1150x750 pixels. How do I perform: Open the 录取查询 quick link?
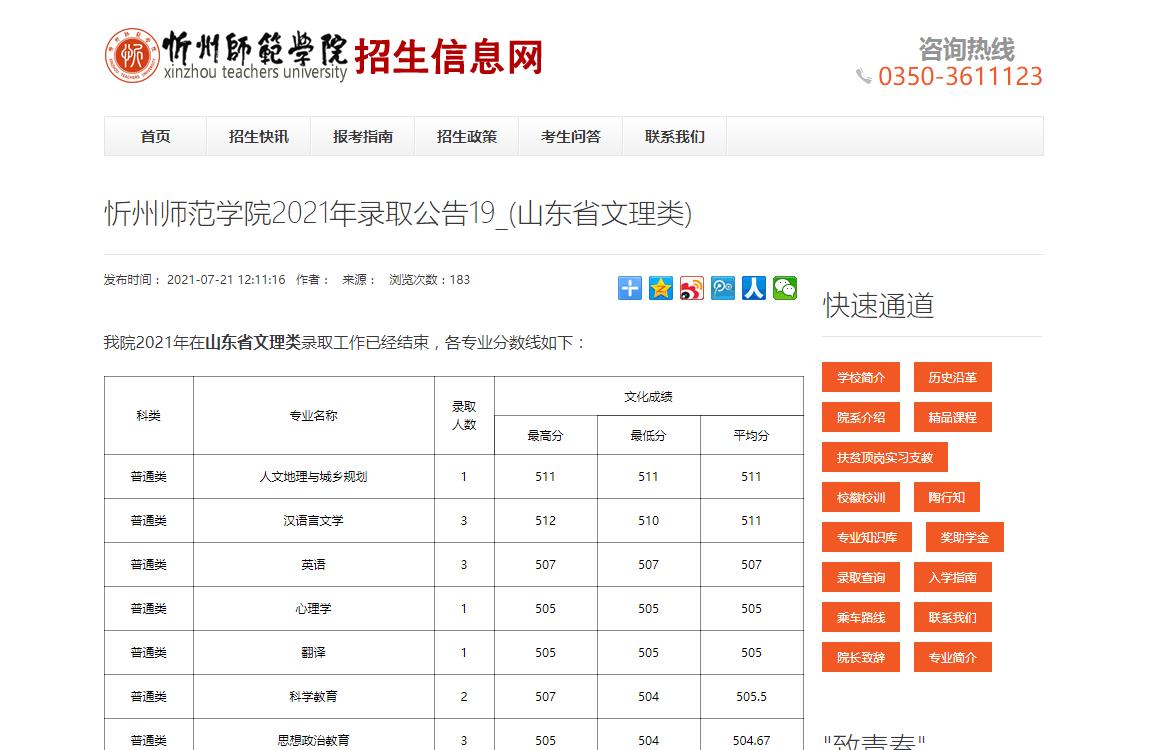(861, 577)
